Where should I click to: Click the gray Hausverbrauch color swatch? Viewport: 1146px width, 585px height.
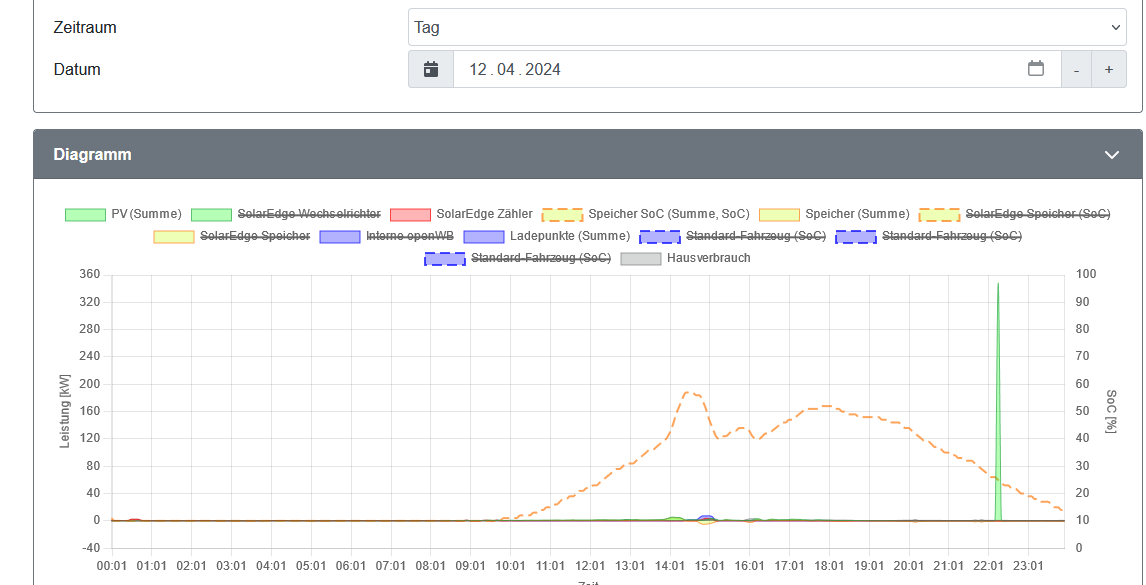pyautogui.click(x=641, y=258)
